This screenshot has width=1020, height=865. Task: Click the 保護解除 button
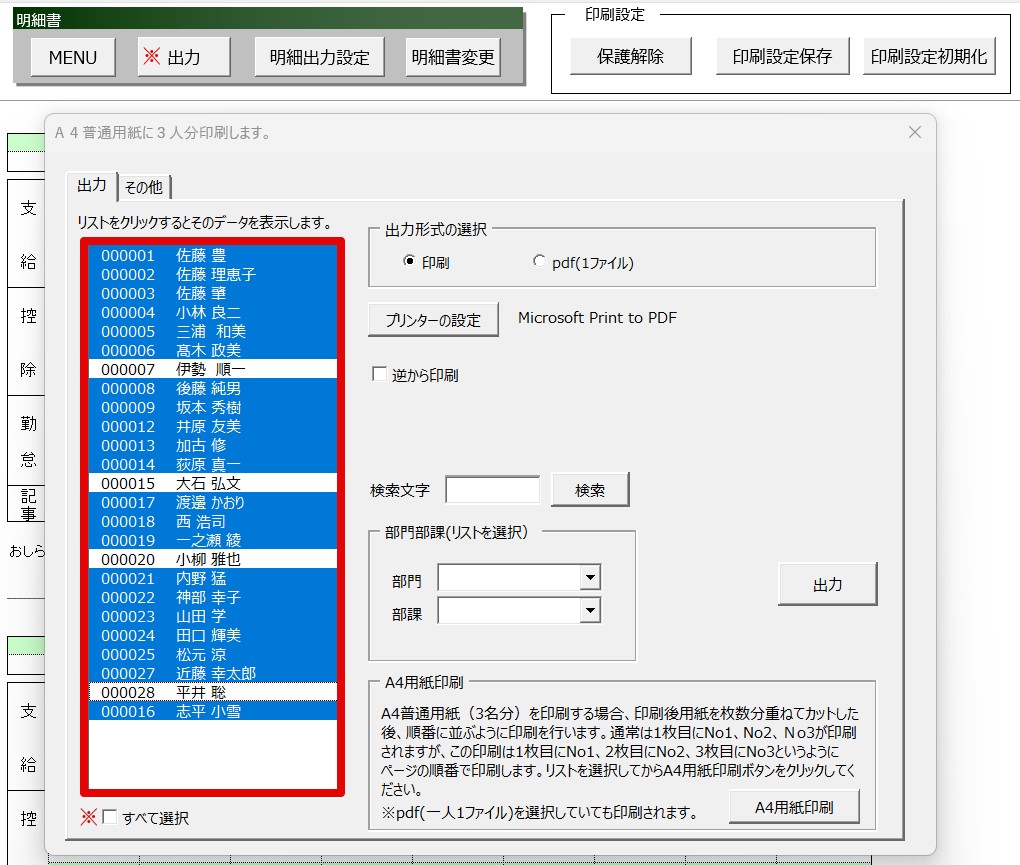tap(630, 57)
